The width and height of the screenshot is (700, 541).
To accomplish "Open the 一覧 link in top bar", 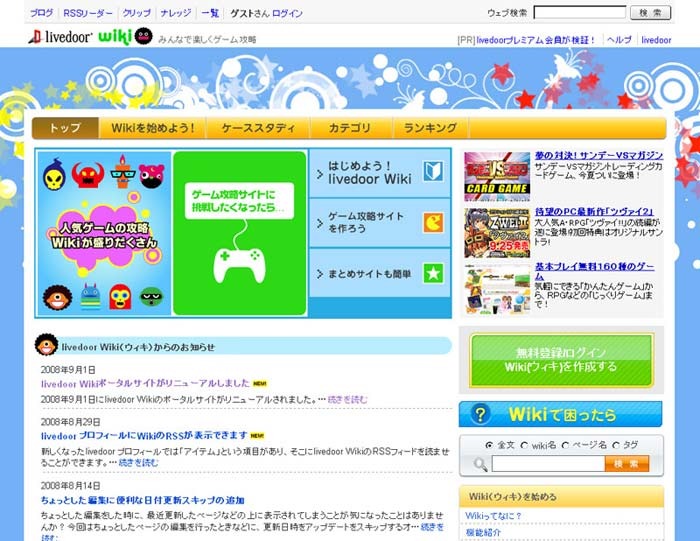I will tap(210, 13).
